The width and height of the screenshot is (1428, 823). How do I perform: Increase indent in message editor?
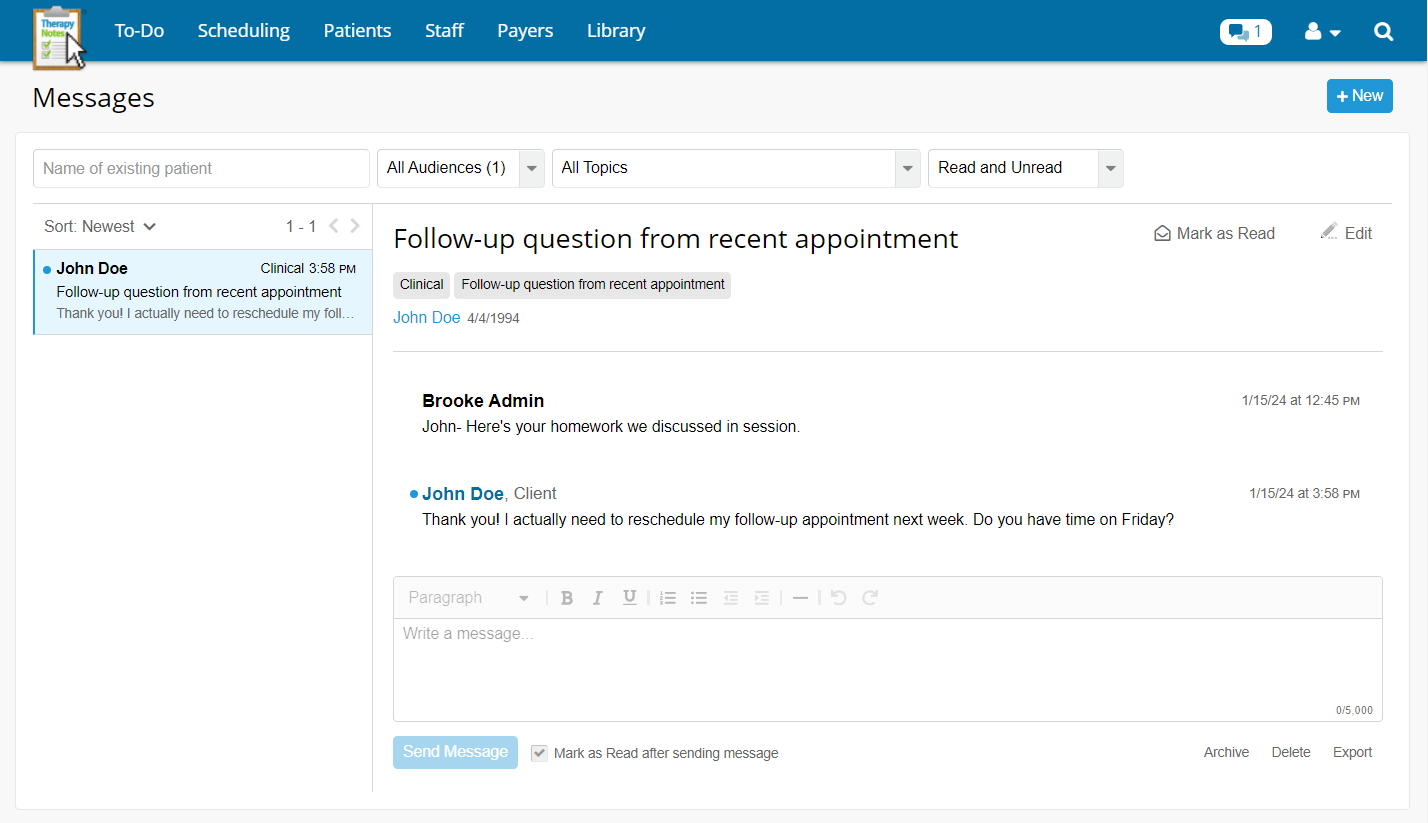762,598
